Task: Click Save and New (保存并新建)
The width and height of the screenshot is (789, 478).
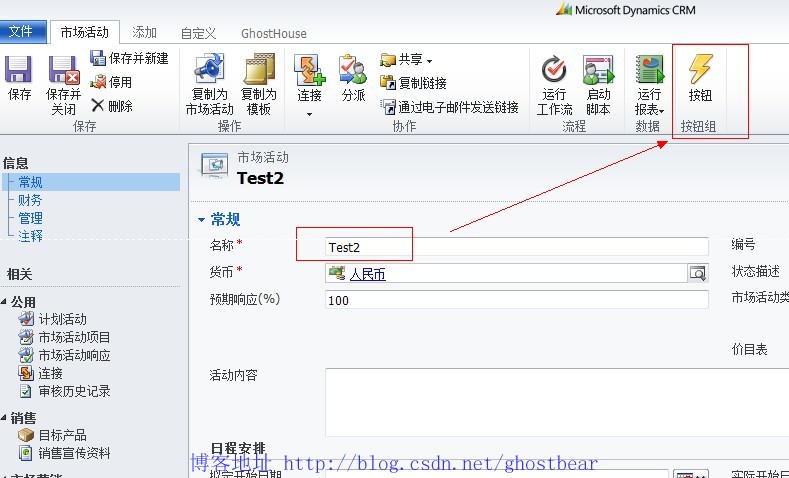Action: (129, 58)
